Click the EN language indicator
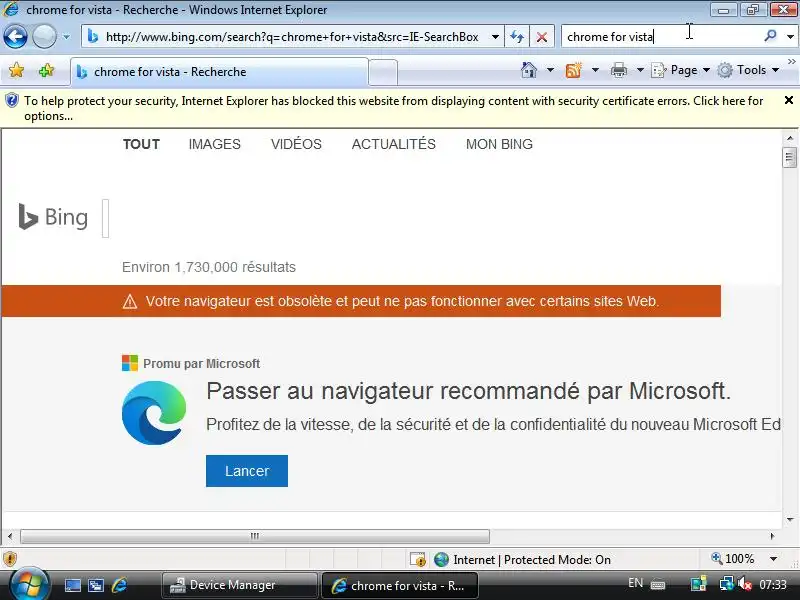 [635, 583]
